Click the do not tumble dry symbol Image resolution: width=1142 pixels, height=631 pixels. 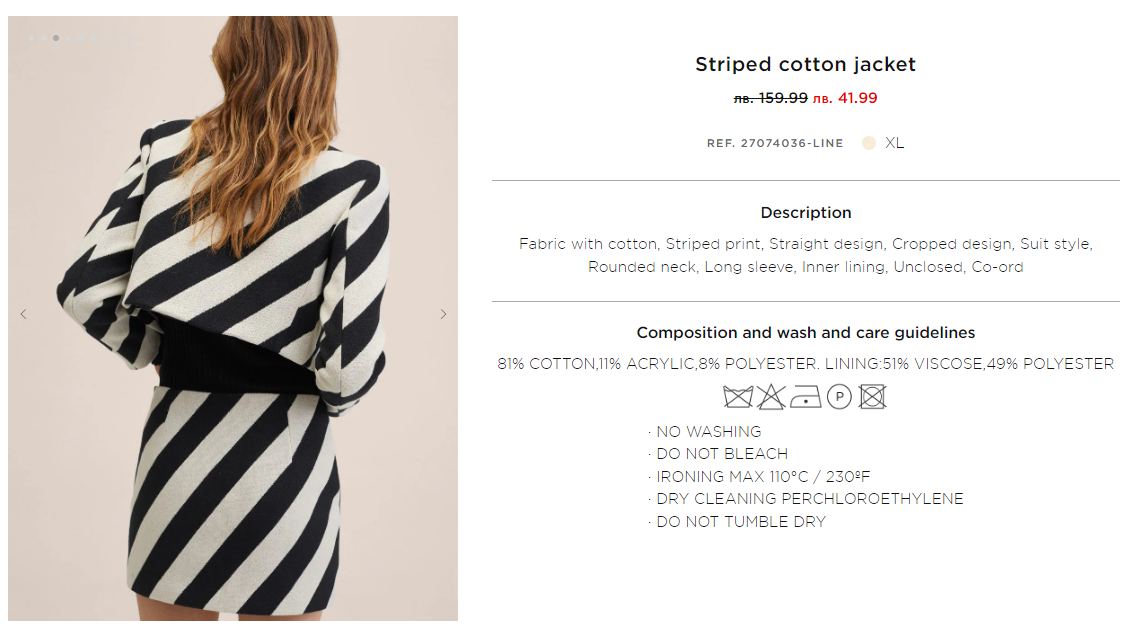[873, 398]
